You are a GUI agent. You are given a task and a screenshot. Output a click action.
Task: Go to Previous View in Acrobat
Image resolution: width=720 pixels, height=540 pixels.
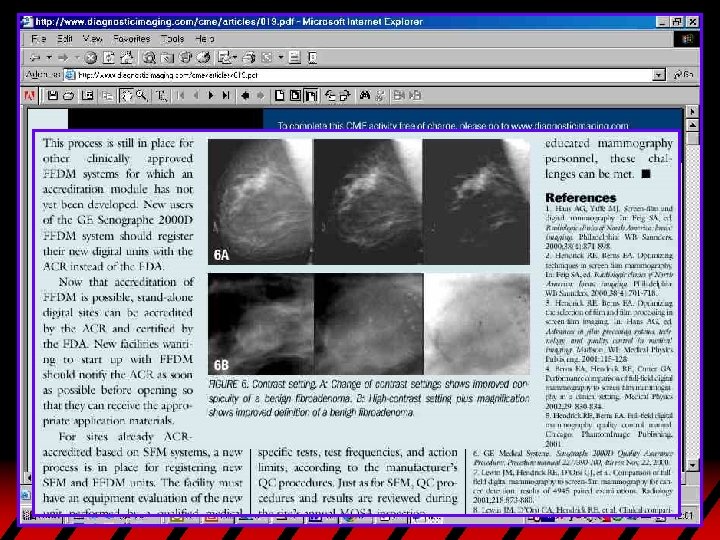click(245, 96)
